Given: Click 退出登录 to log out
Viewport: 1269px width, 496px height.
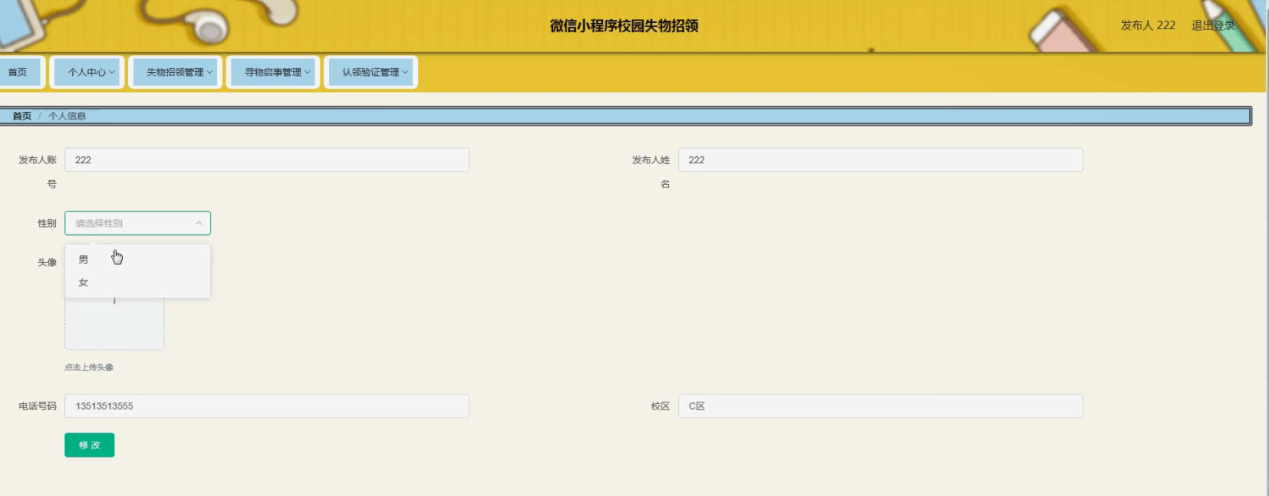Looking at the screenshot, I should pyautogui.click(x=1213, y=25).
